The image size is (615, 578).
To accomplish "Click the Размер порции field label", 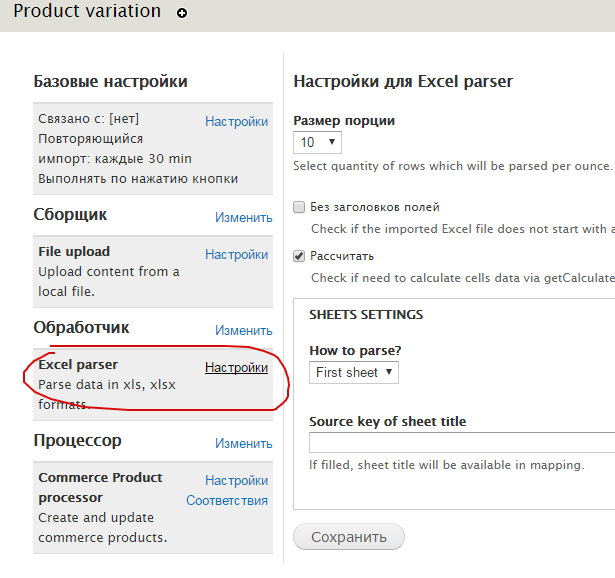I will coord(344,120).
